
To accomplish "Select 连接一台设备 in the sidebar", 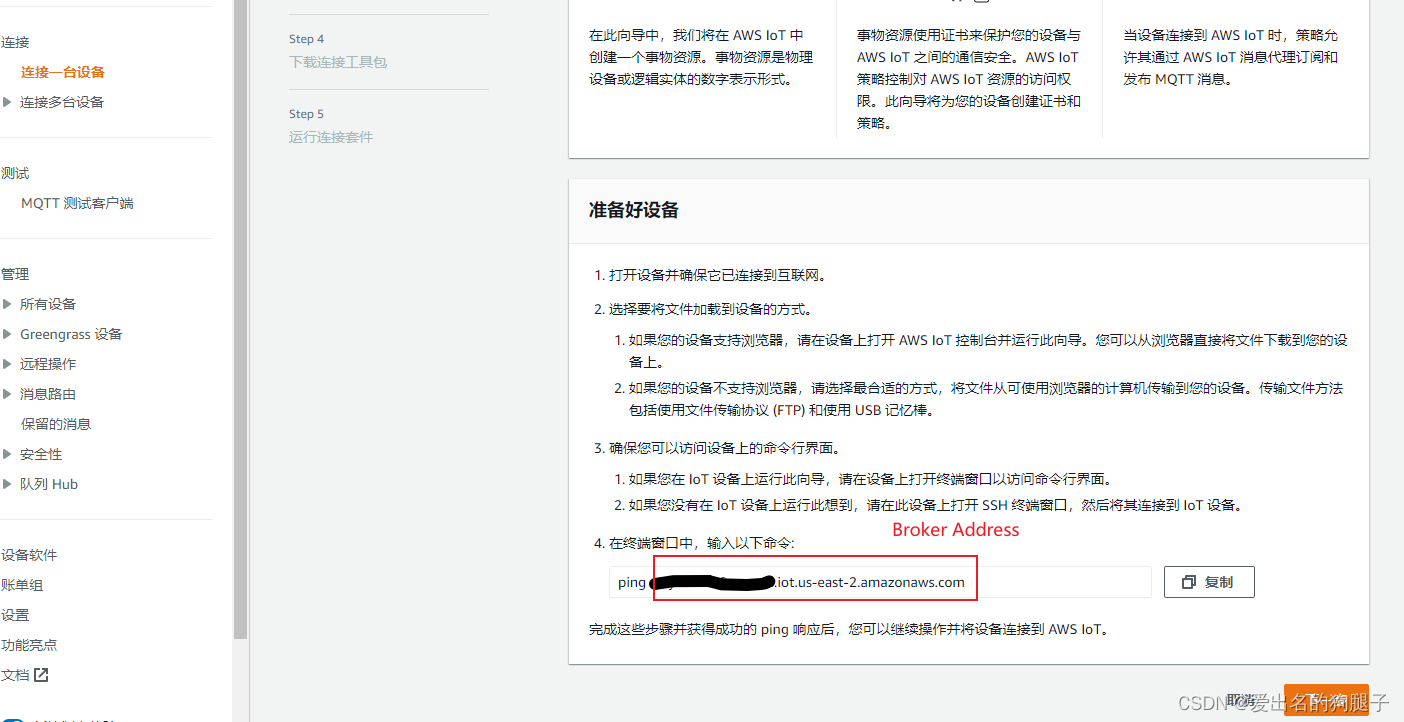I will click(62, 71).
